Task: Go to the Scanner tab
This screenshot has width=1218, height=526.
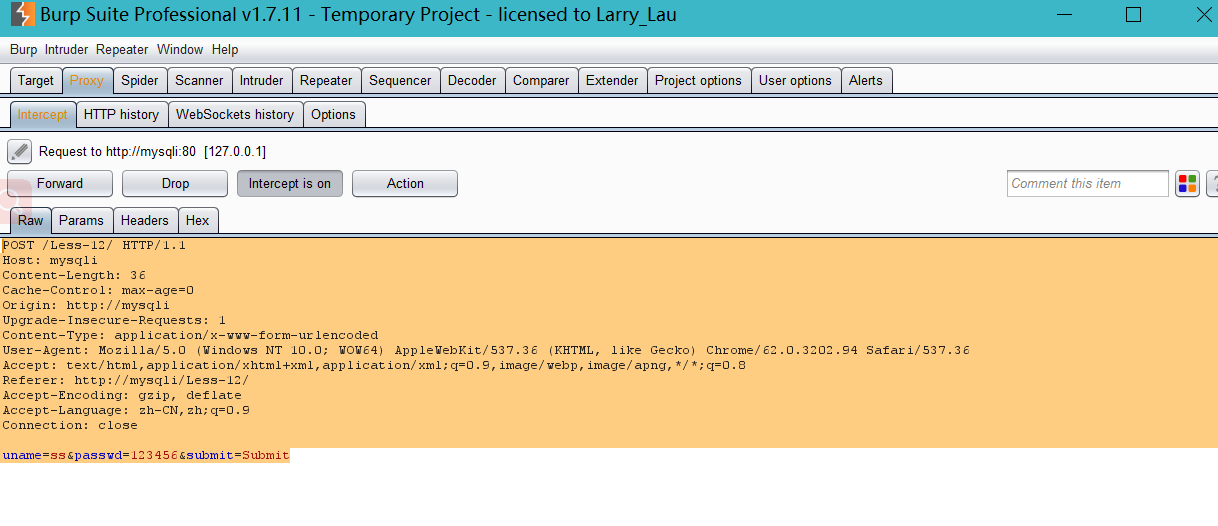Action: coord(199,81)
